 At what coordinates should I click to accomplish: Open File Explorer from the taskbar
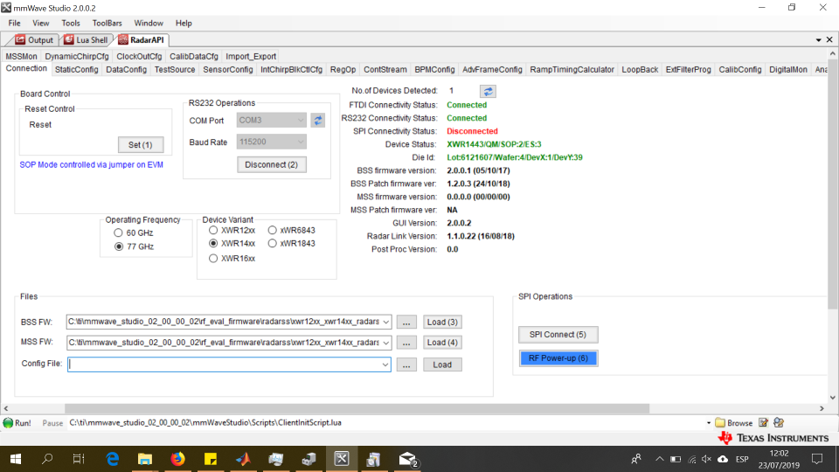tap(145, 459)
